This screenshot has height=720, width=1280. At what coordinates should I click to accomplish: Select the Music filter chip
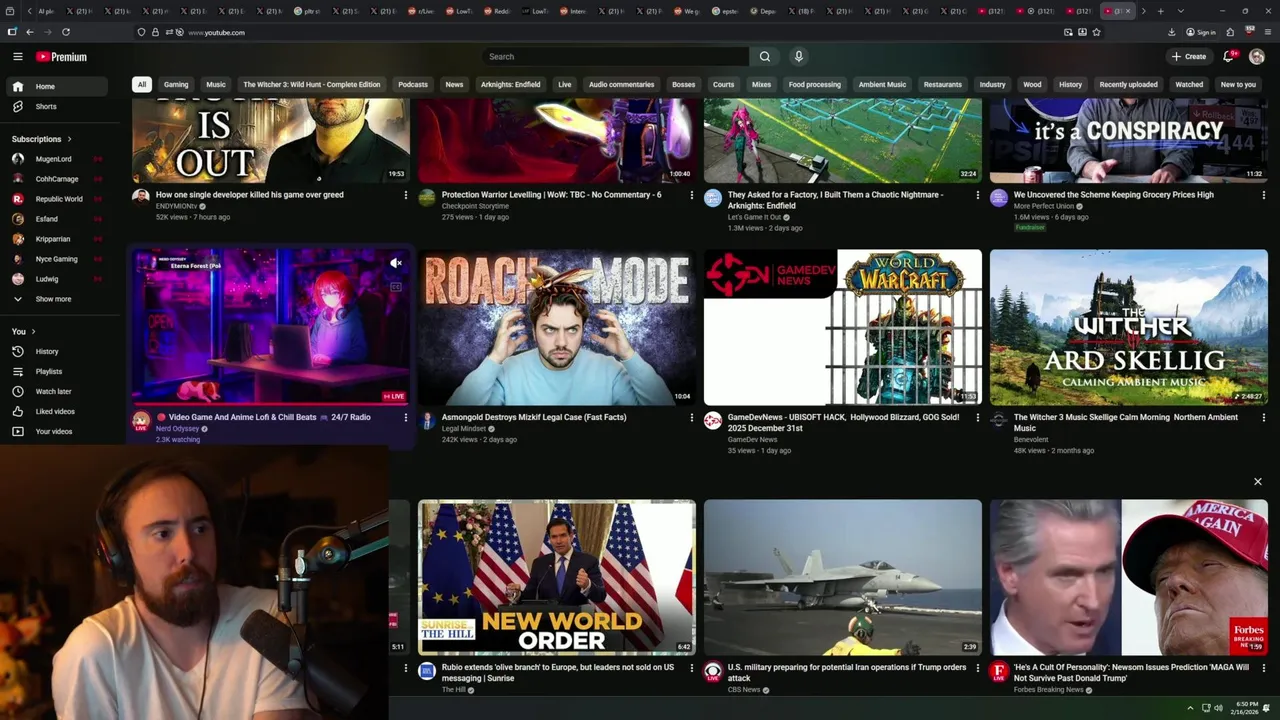[x=216, y=85]
